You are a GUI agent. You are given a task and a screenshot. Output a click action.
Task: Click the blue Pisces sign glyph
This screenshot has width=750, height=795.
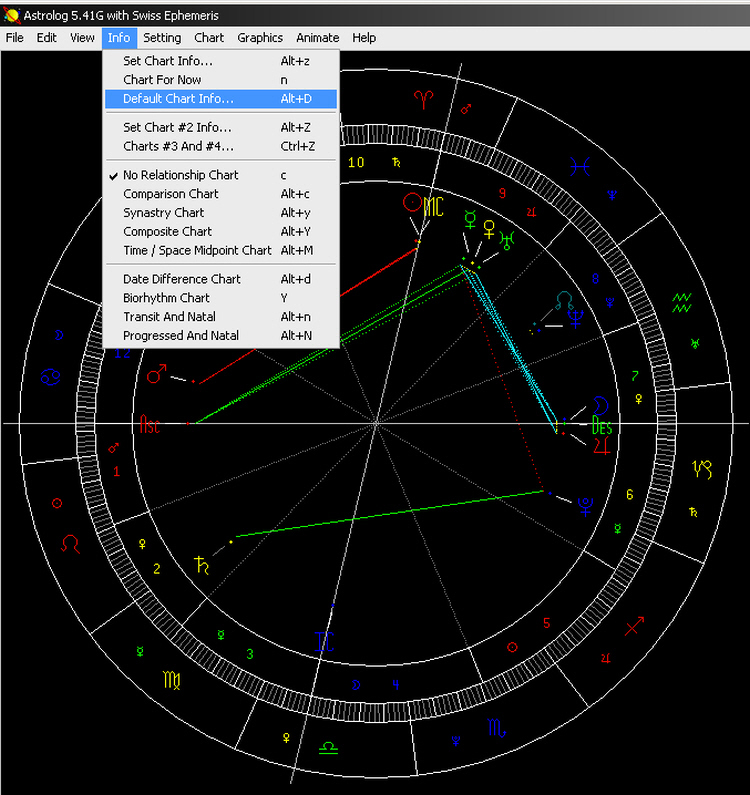tap(580, 167)
